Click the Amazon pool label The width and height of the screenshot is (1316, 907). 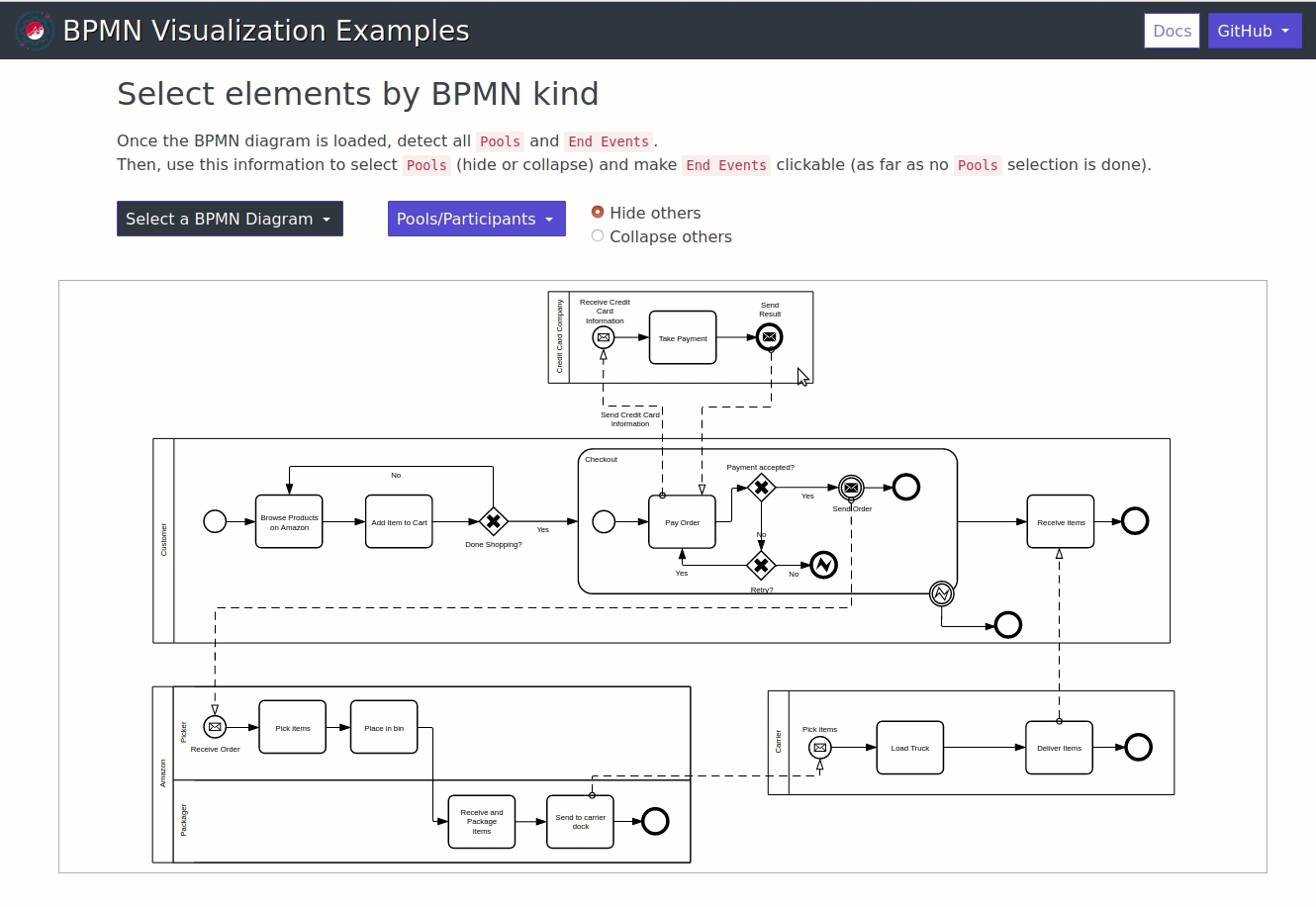pyautogui.click(x=163, y=773)
